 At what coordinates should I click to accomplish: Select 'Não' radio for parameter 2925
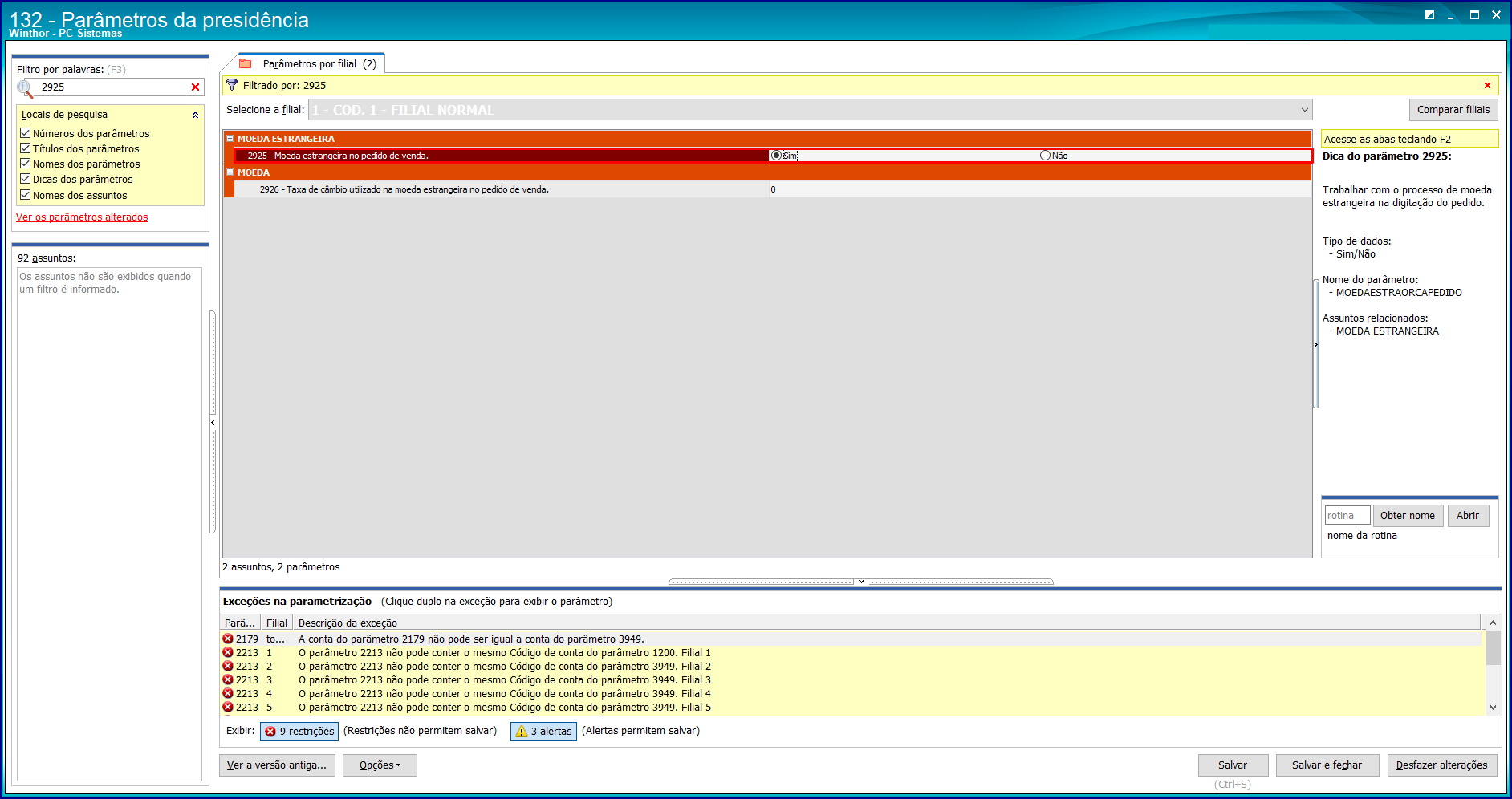tap(1045, 156)
